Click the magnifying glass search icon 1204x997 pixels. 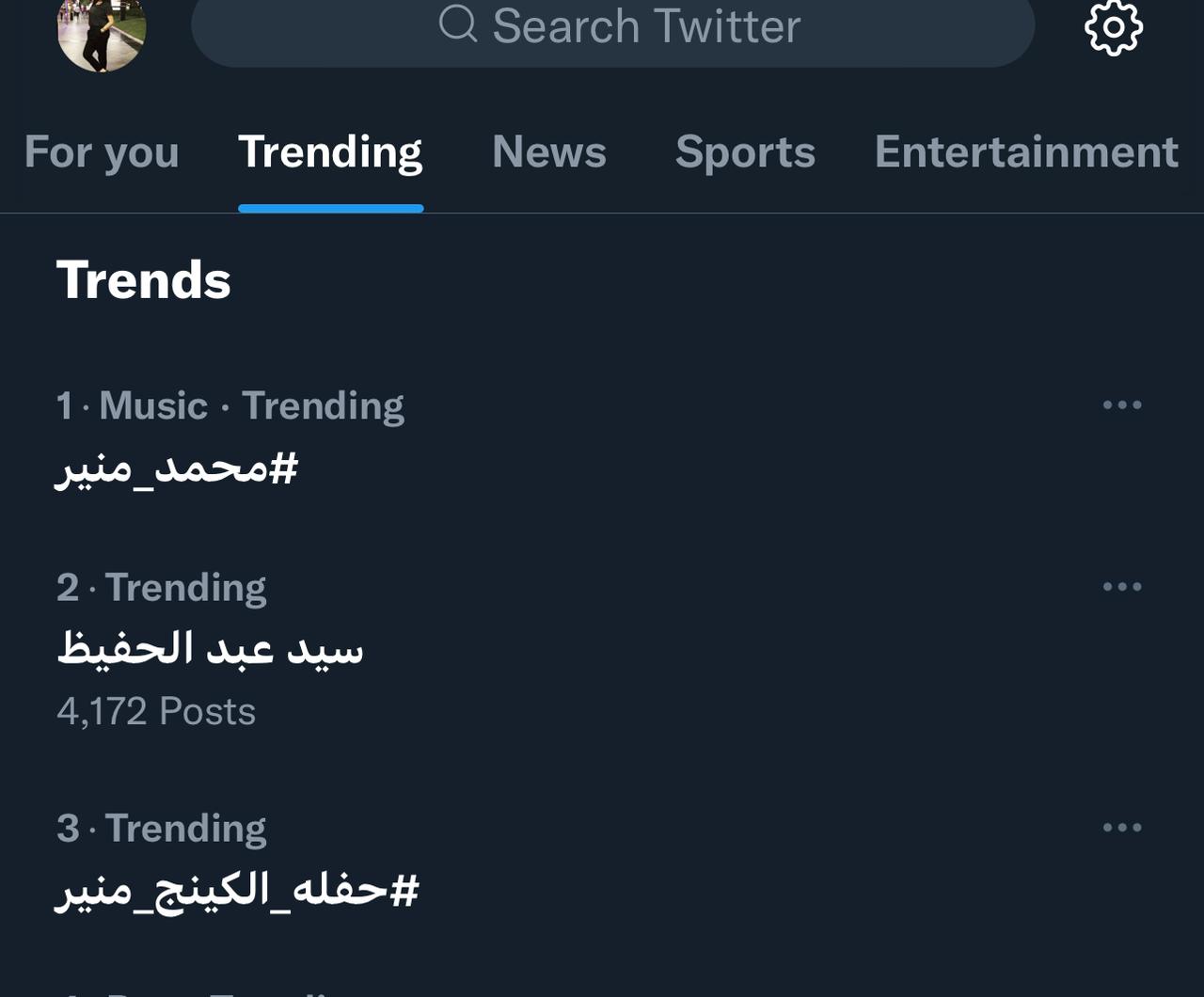[x=458, y=24]
